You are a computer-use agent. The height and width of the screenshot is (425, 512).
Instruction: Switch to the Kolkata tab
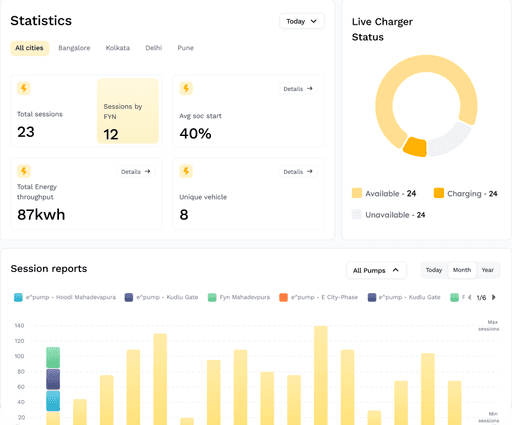coord(118,48)
